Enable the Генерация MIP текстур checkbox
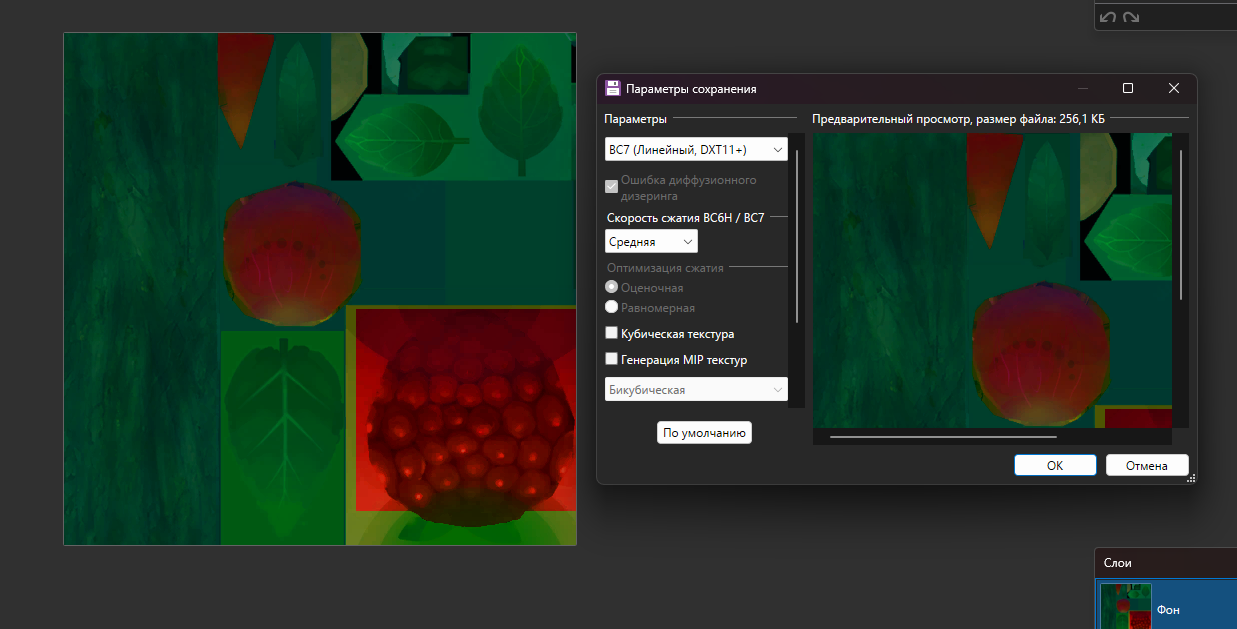 coord(612,360)
